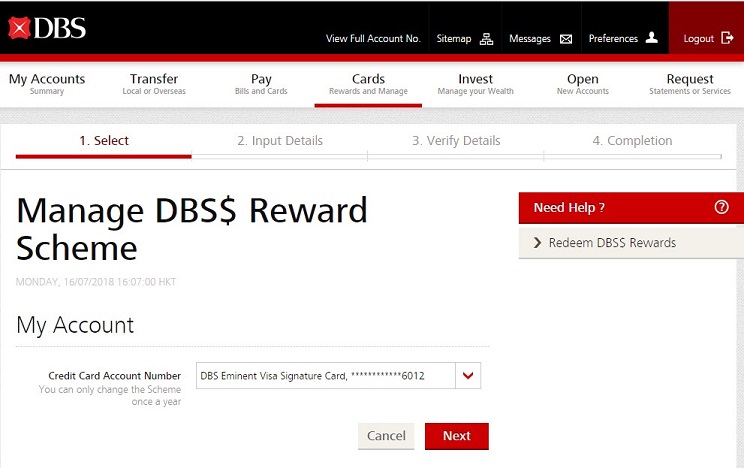Image resolution: width=744 pixels, height=468 pixels.
Task: Click the Sitemap hierarchy icon
Action: (x=487, y=39)
